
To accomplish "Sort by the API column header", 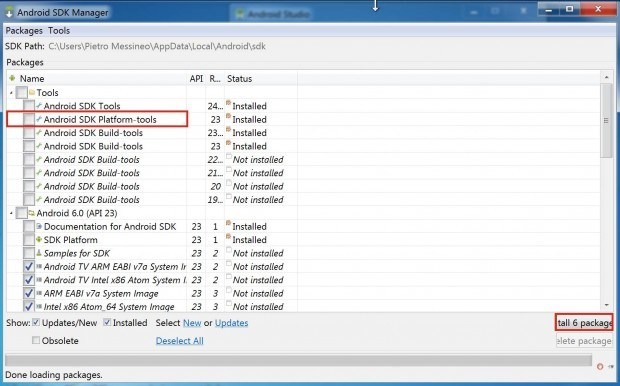I will click(196, 78).
